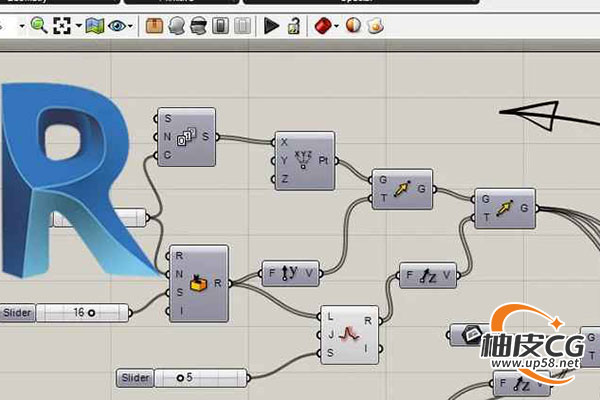Image resolution: width=600 pixels, height=400 pixels.
Task: Click the Slider label of the 5 slider
Action: [x=135, y=378]
